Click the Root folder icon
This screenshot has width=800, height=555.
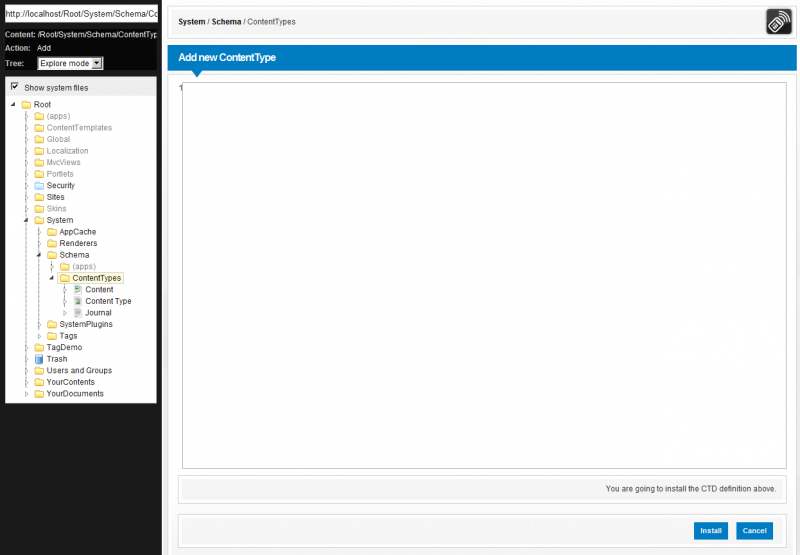[x=27, y=105]
